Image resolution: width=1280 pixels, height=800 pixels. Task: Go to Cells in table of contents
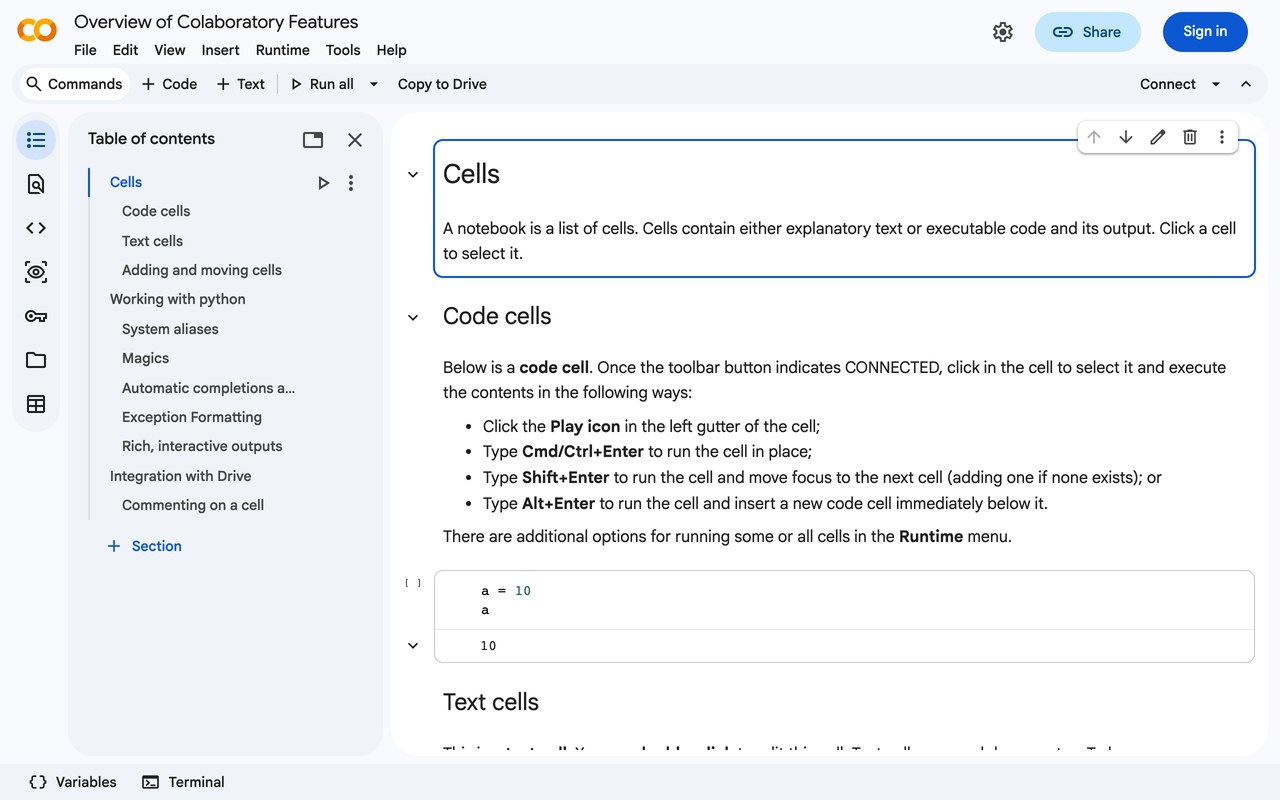click(x=126, y=182)
